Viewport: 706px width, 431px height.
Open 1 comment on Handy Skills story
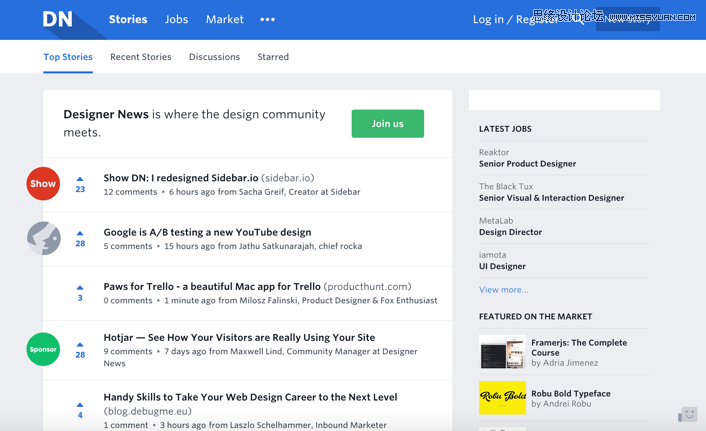[126, 425]
